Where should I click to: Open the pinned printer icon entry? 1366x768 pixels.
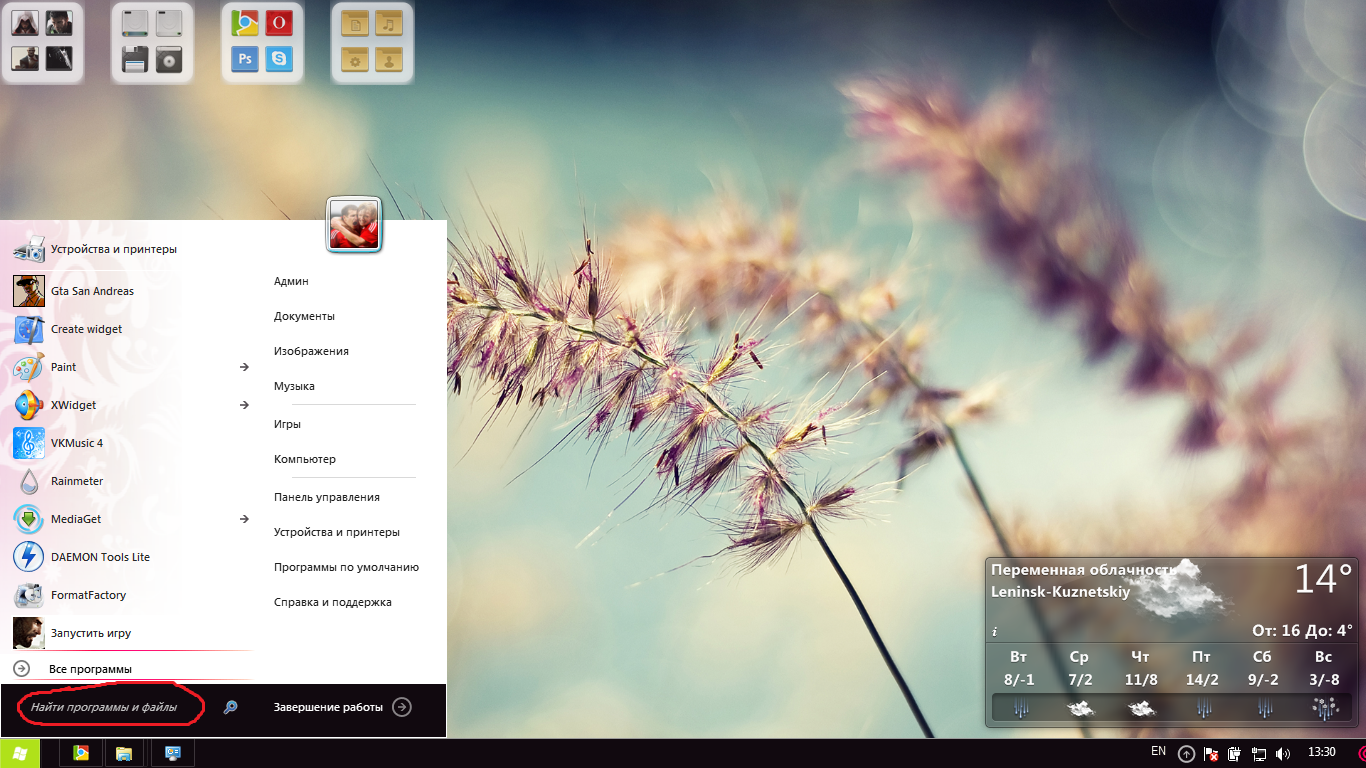130,249
